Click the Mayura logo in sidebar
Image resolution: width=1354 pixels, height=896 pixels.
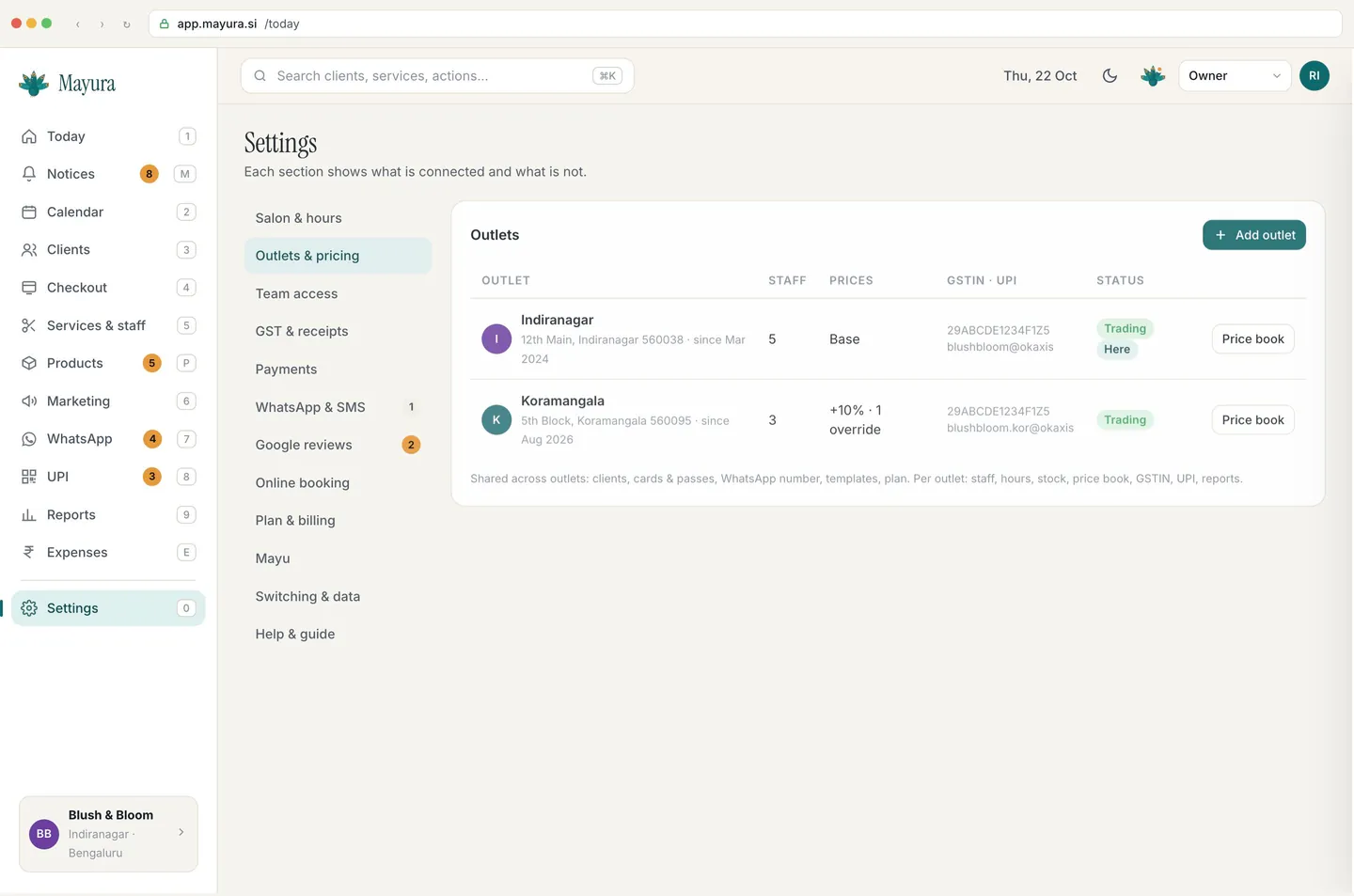click(x=67, y=84)
